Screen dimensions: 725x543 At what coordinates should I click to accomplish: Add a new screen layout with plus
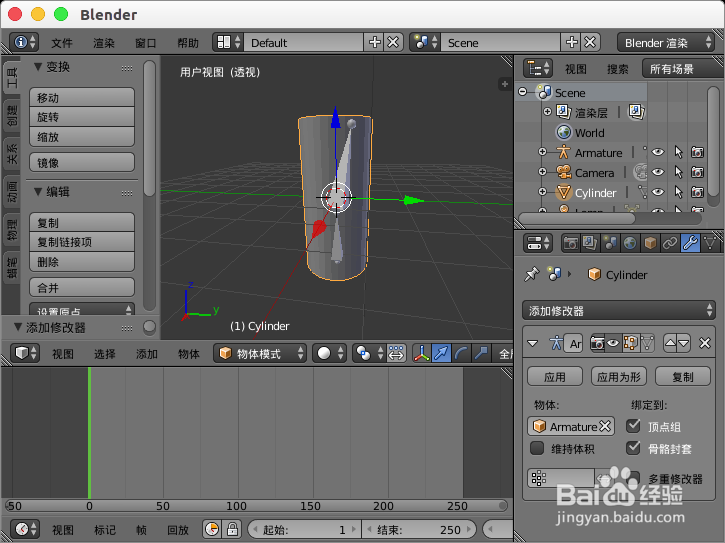375,43
